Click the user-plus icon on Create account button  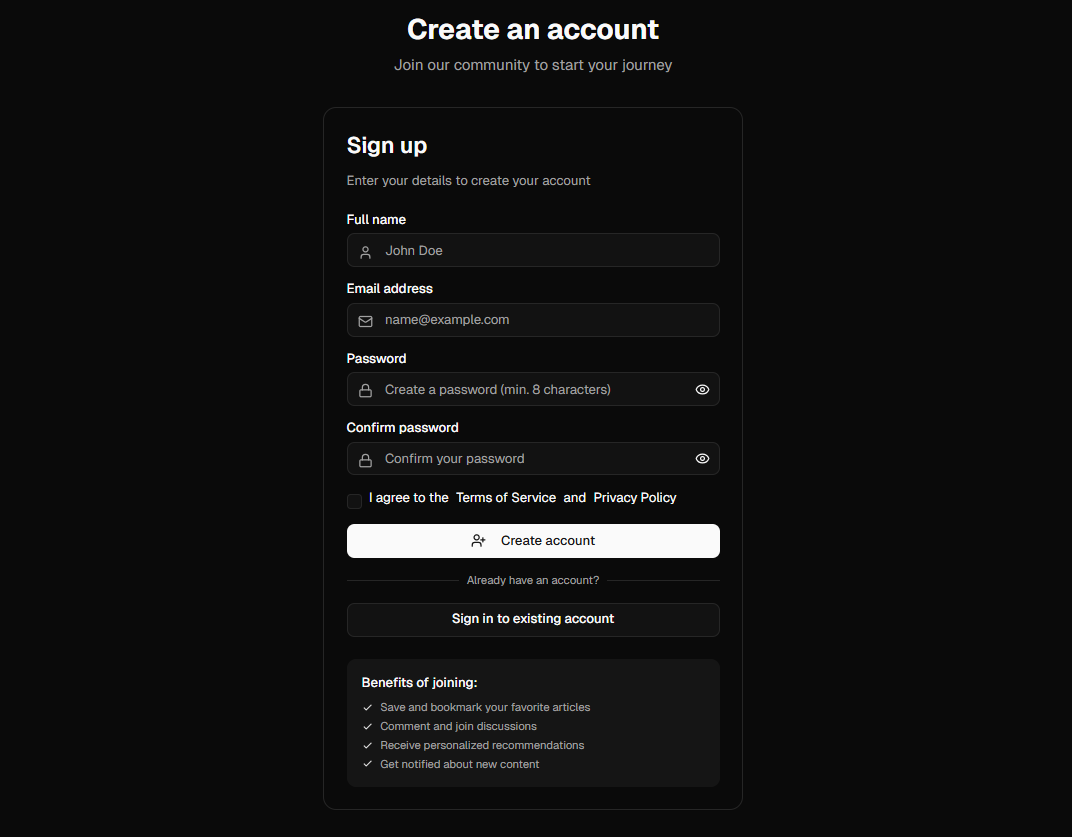[x=478, y=540]
